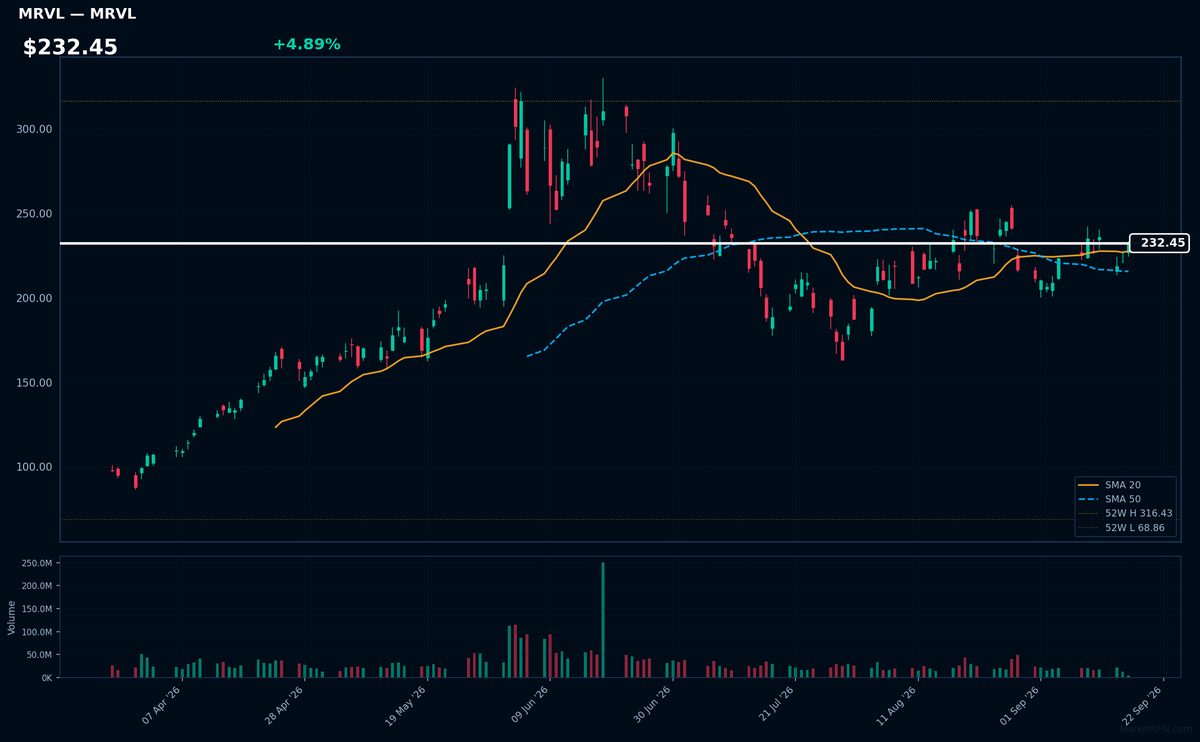Click the $232.45 current price heading
The height and width of the screenshot is (742, 1200).
(70, 47)
